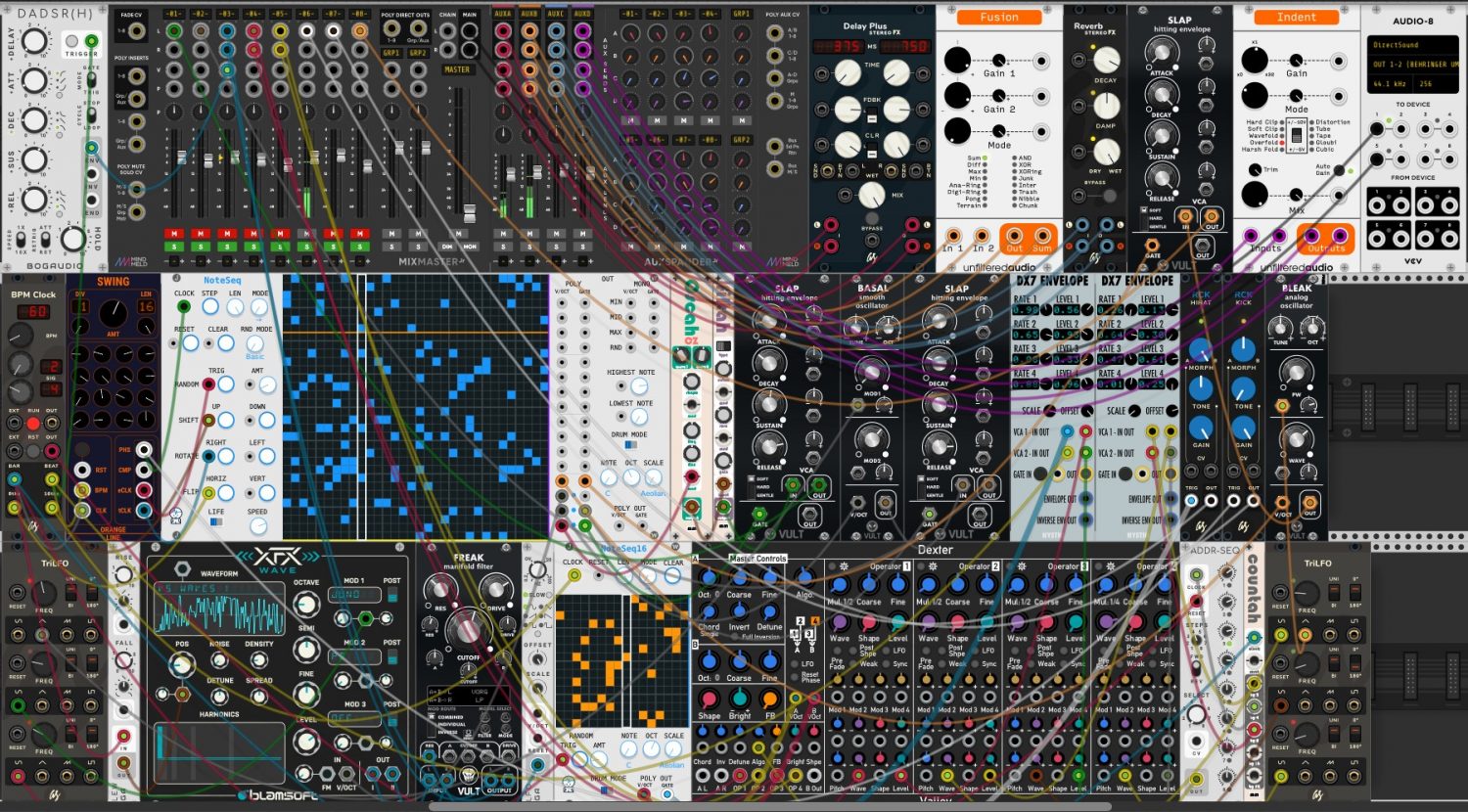Click the Fusion Sum output jack
This screenshot has width=1468, height=812.
(1044, 236)
